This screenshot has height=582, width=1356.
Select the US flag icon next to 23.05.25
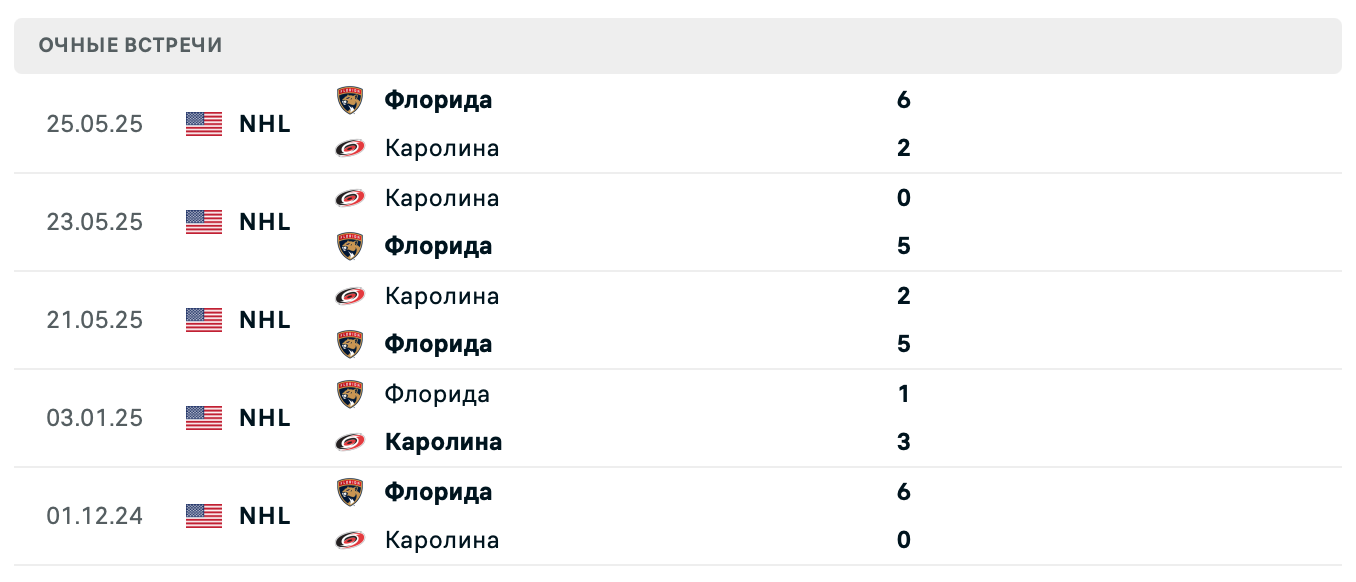203,222
